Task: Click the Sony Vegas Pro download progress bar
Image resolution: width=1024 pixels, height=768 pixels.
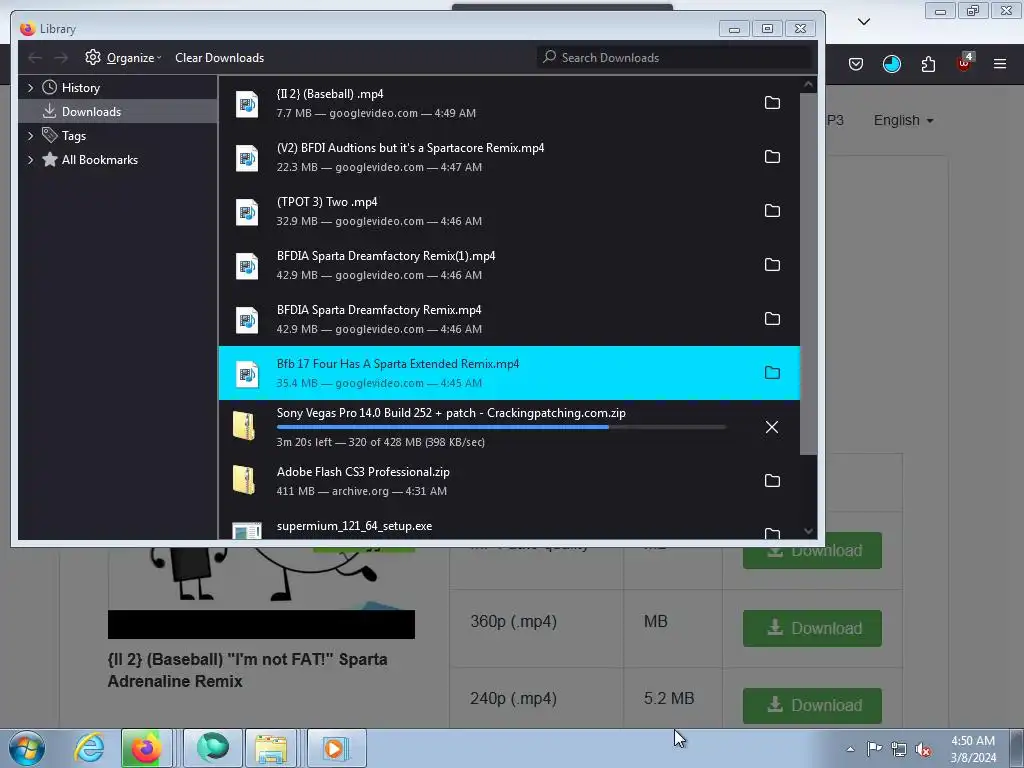Action: (501, 427)
